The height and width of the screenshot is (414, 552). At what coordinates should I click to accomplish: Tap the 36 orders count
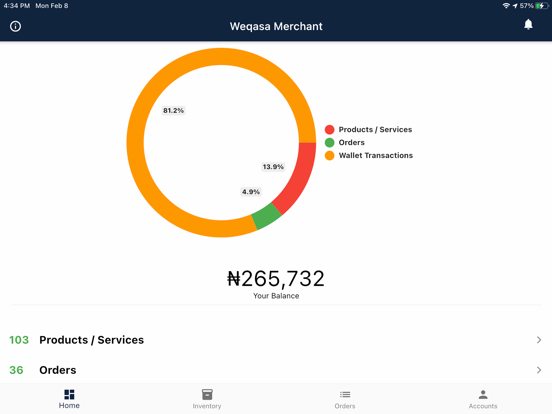pos(16,370)
